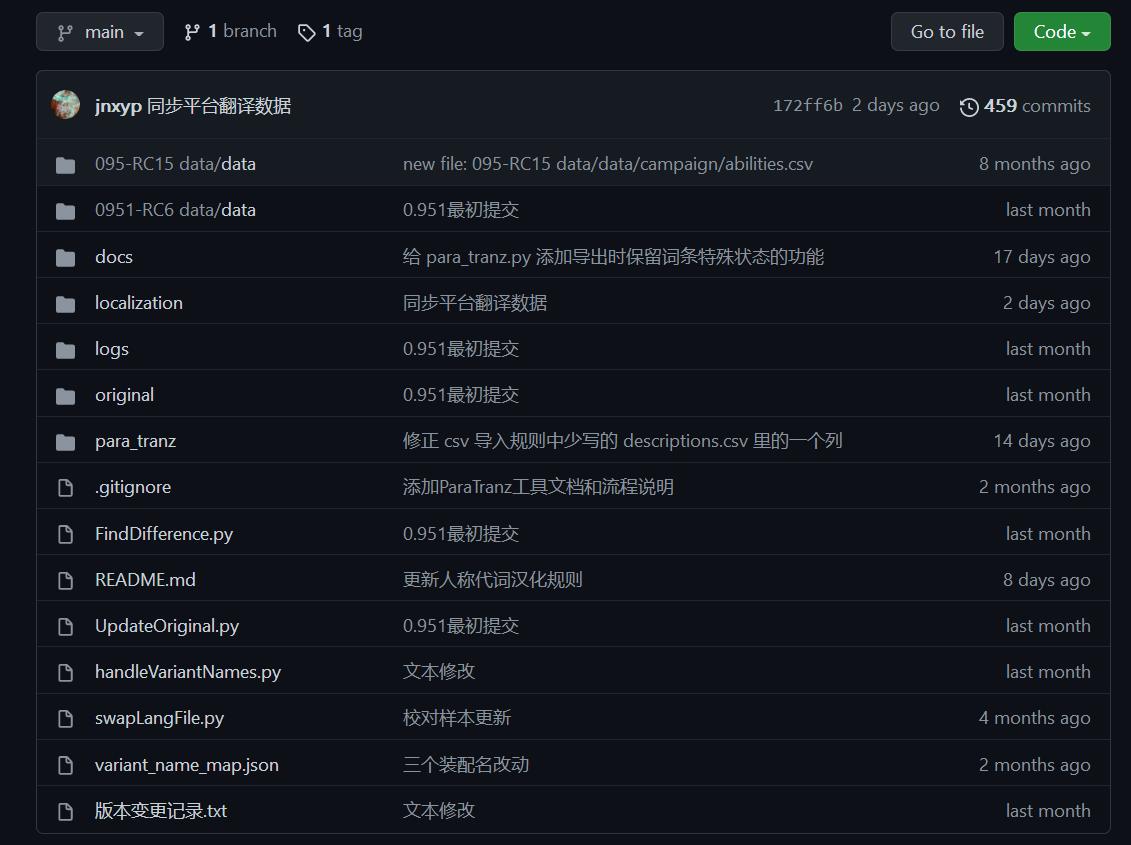1131x845 pixels.
Task: Click the Go to file button
Action: coord(946,31)
